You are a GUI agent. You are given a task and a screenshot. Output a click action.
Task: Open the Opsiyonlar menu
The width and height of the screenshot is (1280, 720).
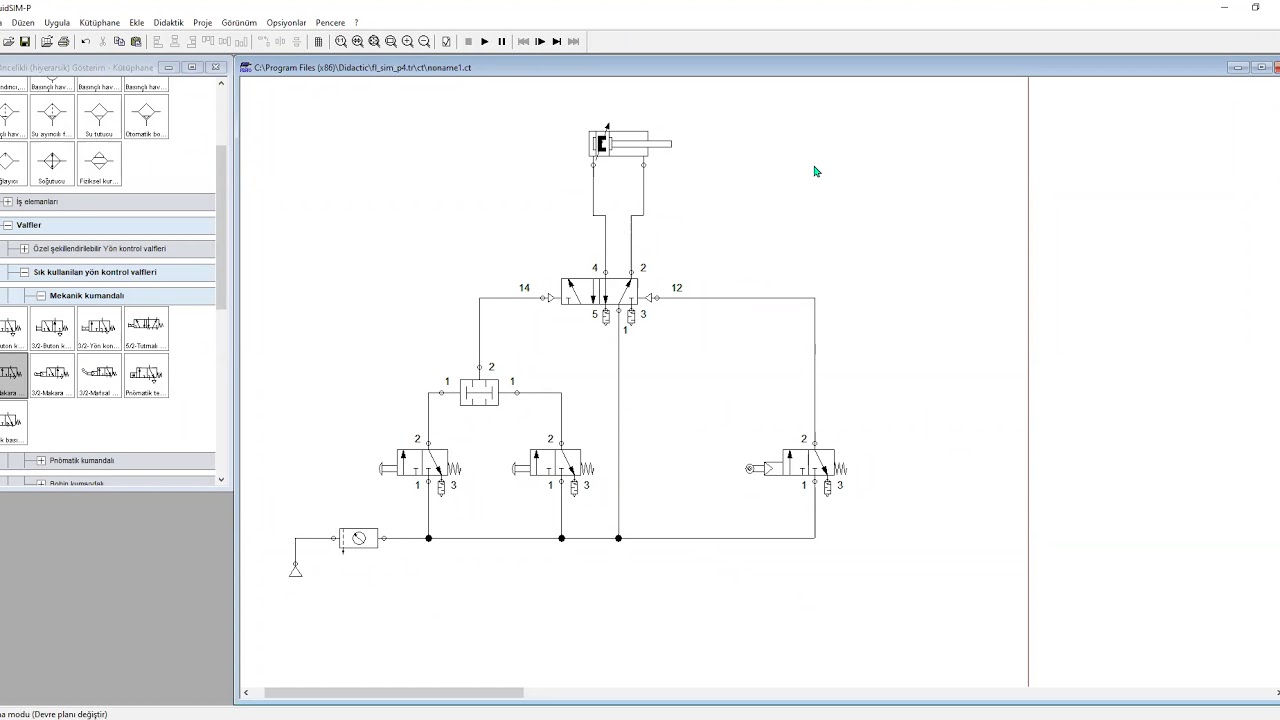pos(286,22)
